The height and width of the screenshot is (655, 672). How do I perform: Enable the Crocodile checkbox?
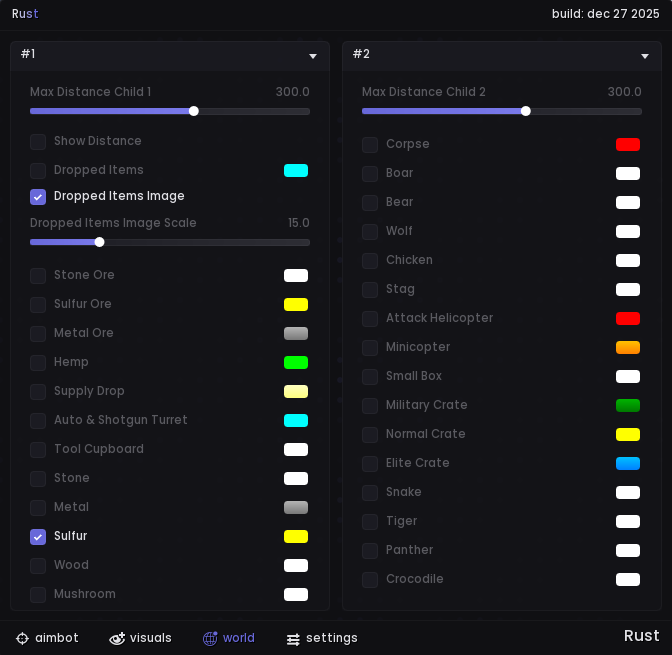pos(370,580)
